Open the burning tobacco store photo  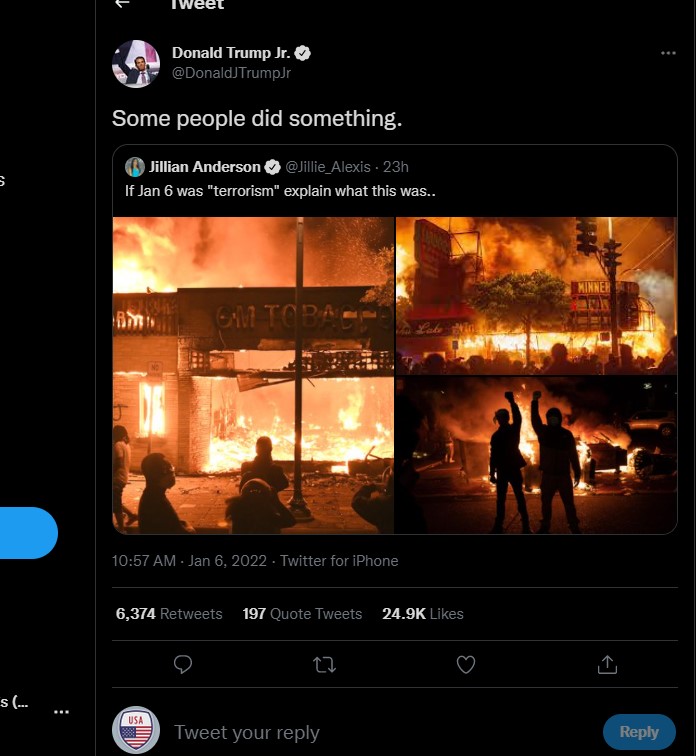click(x=253, y=375)
